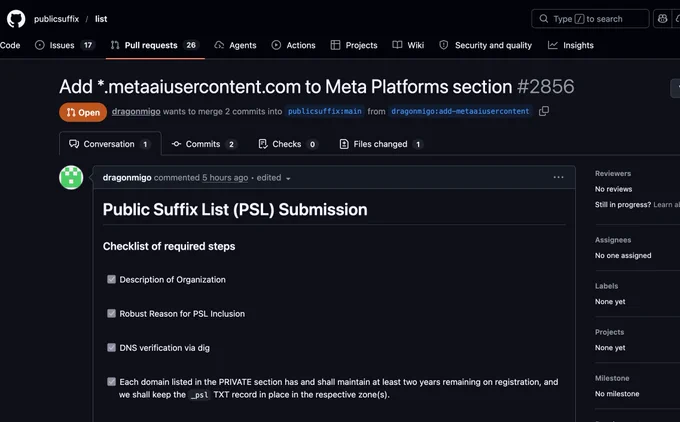Open the Copilot icon next to search

tap(662, 19)
